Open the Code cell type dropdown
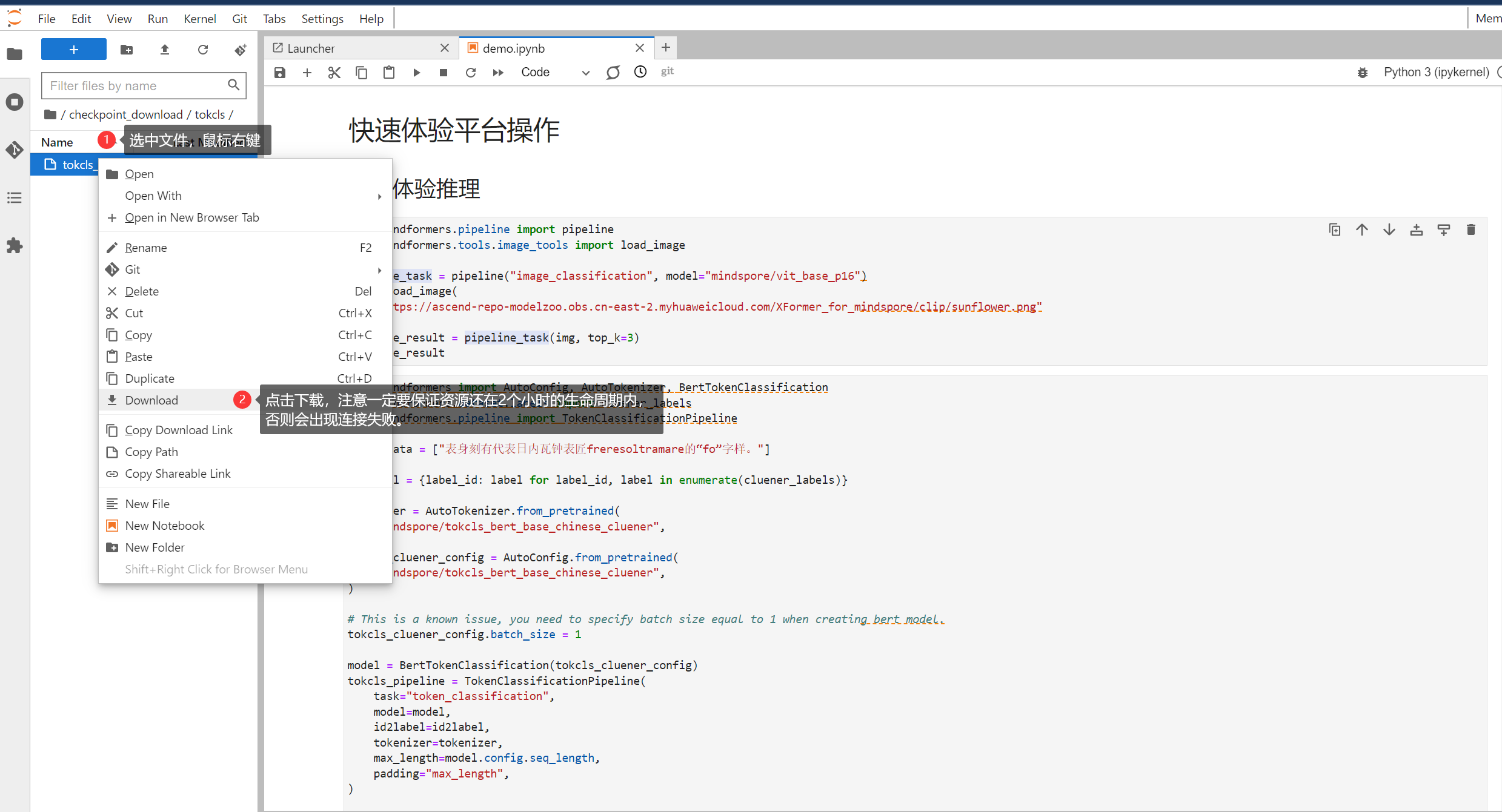Screen dimensions: 1502x812 (x=554, y=73)
